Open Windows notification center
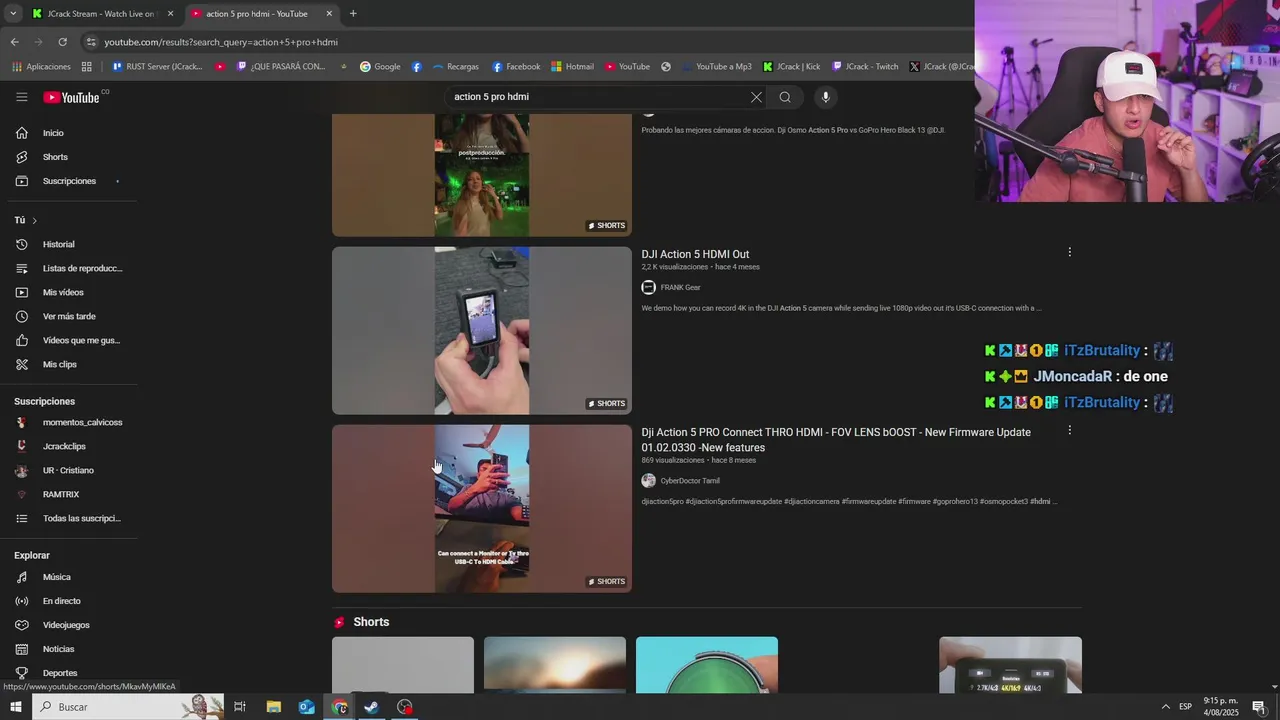 [1259, 707]
